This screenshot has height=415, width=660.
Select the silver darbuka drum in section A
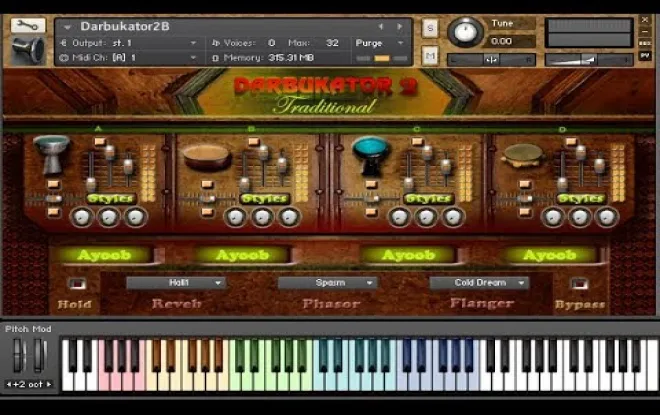[x=51, y=154]
